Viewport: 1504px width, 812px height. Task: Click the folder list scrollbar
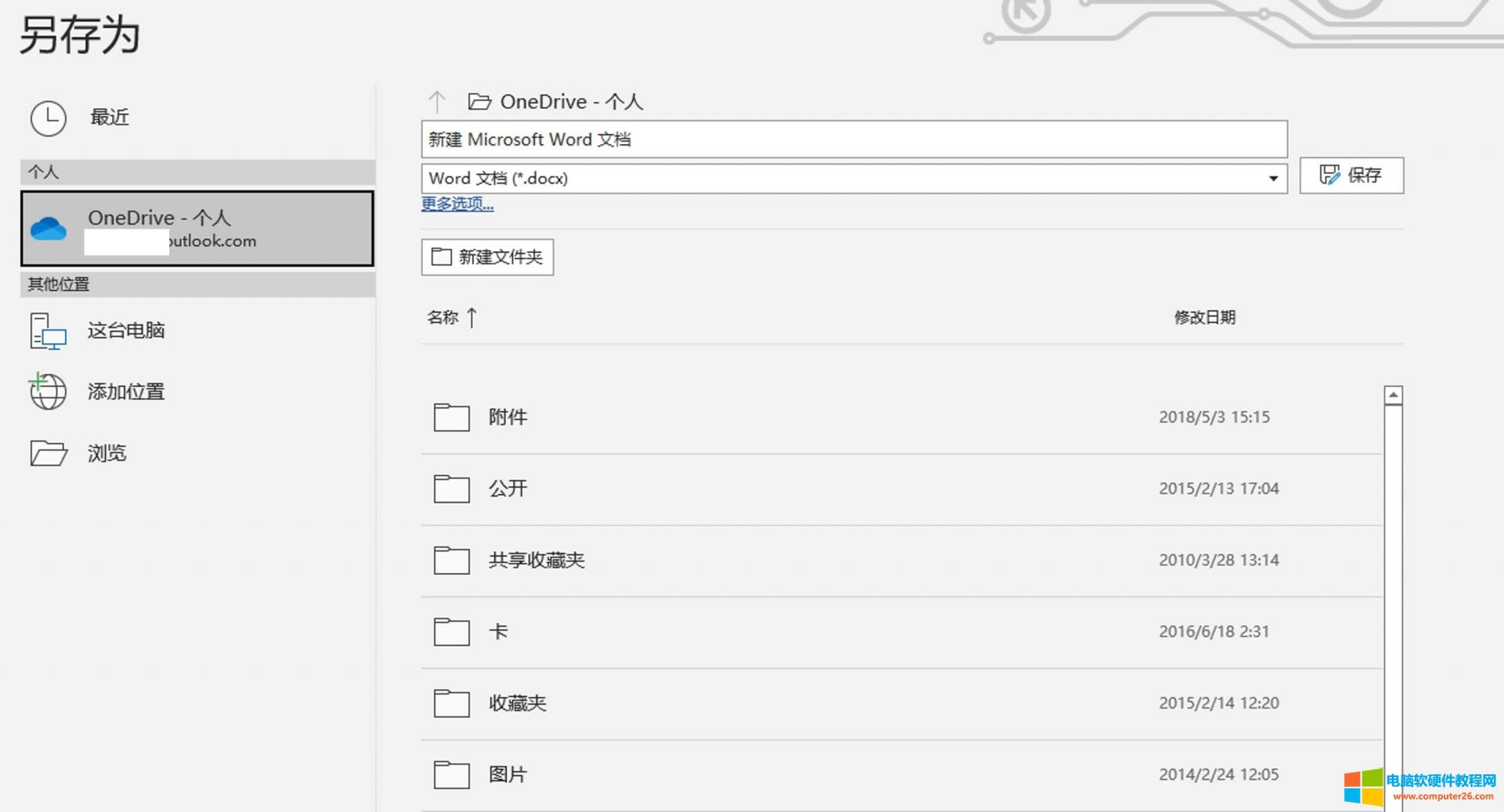1392,548
